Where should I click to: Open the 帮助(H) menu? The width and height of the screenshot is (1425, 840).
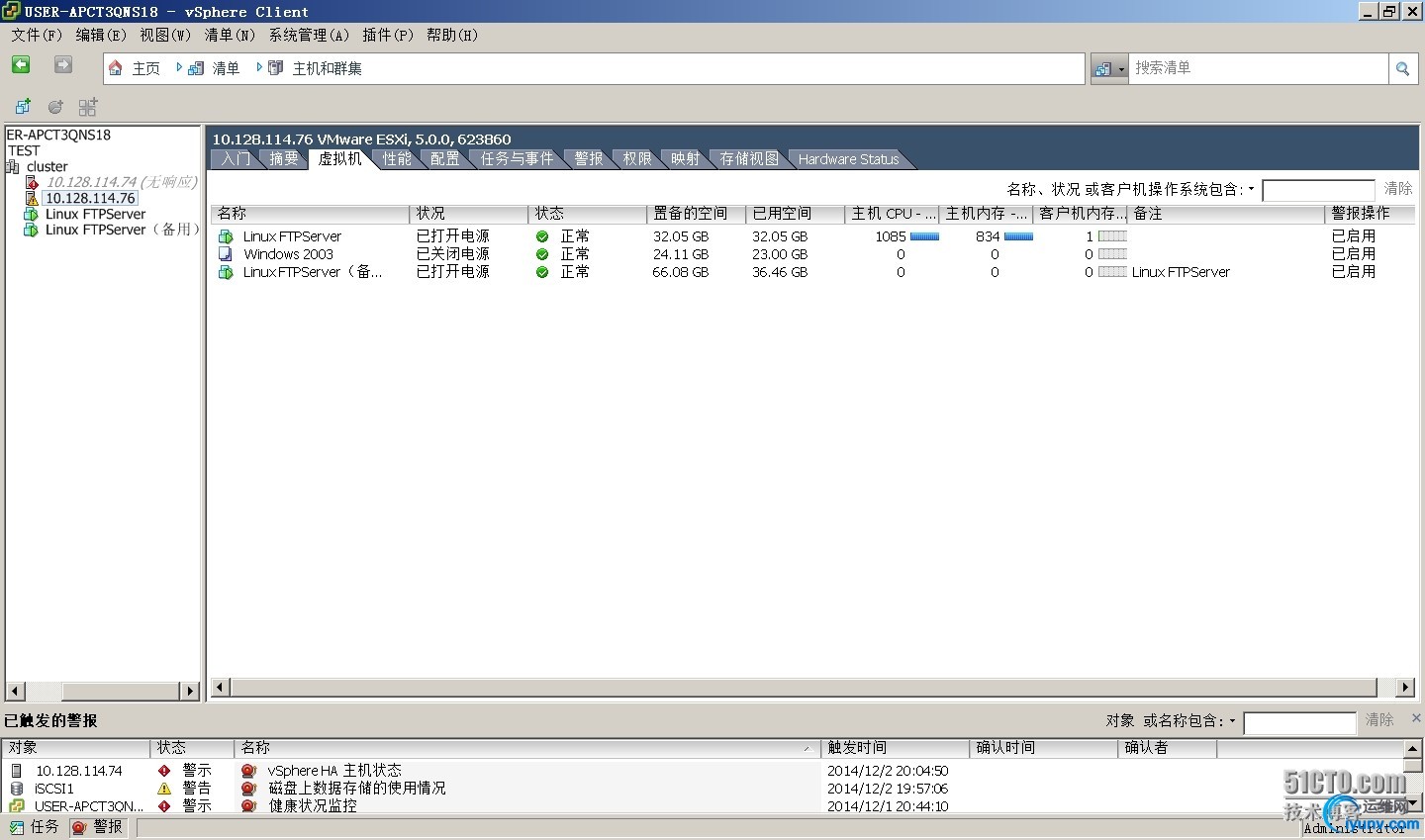[452, 35]
